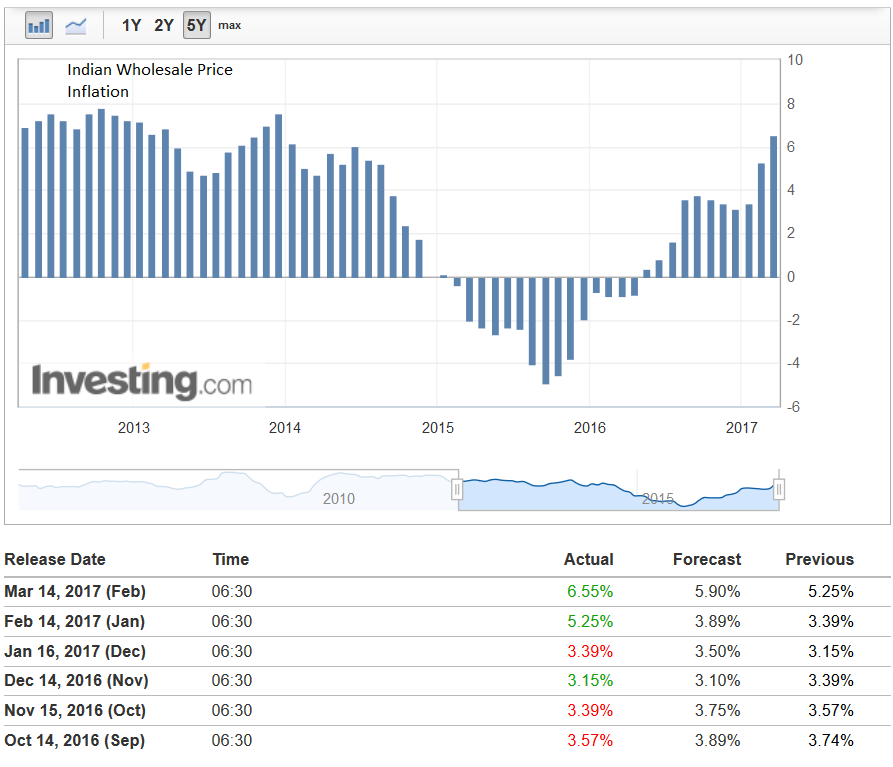893x767 pixels.
Task: Select the 1Y time range
Action: (x=131, y=26)
